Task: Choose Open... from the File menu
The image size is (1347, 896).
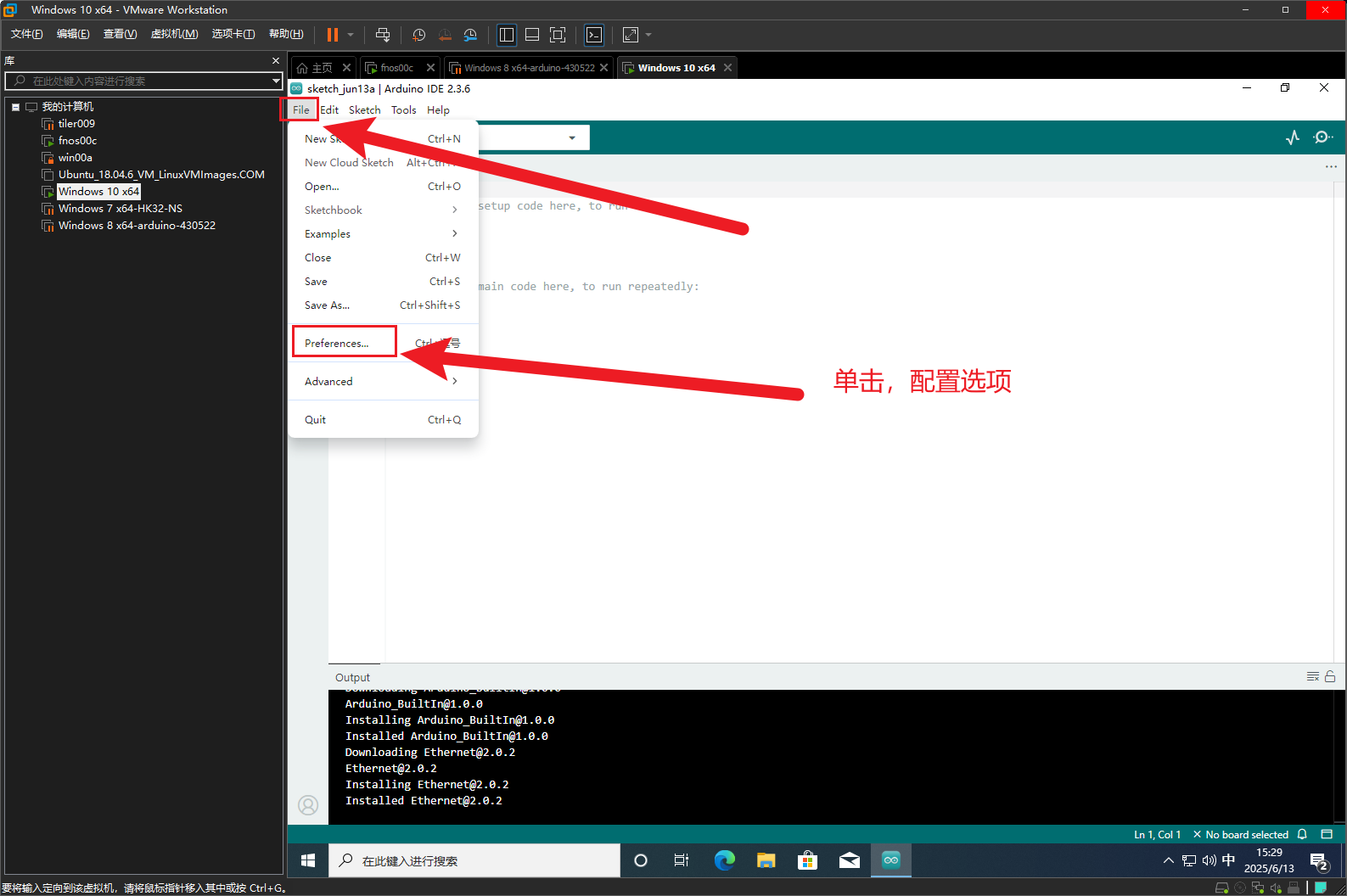Action: tap(383, 187)
